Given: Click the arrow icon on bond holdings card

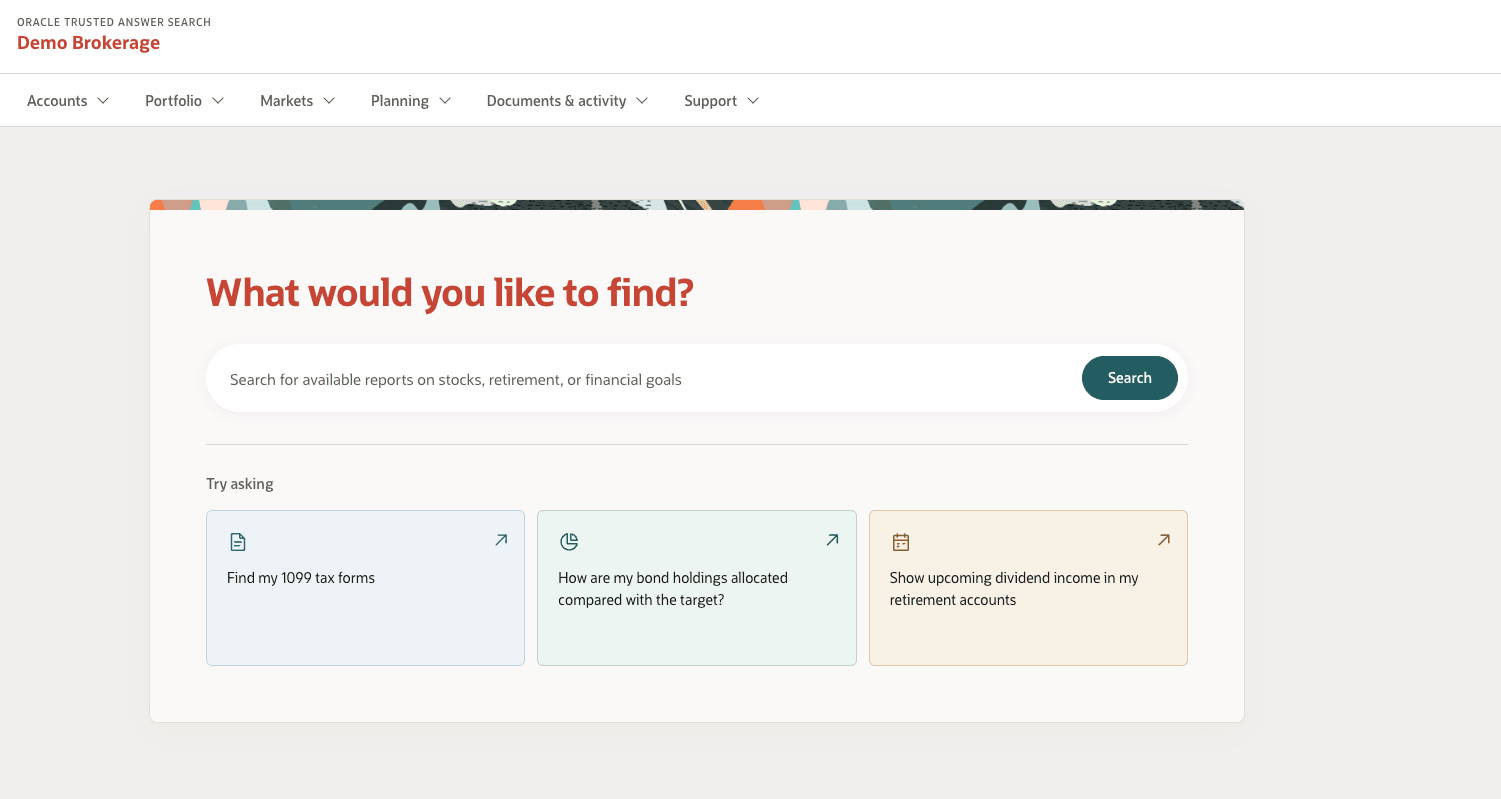Looking at the screenshot, I should coord(832,540).
